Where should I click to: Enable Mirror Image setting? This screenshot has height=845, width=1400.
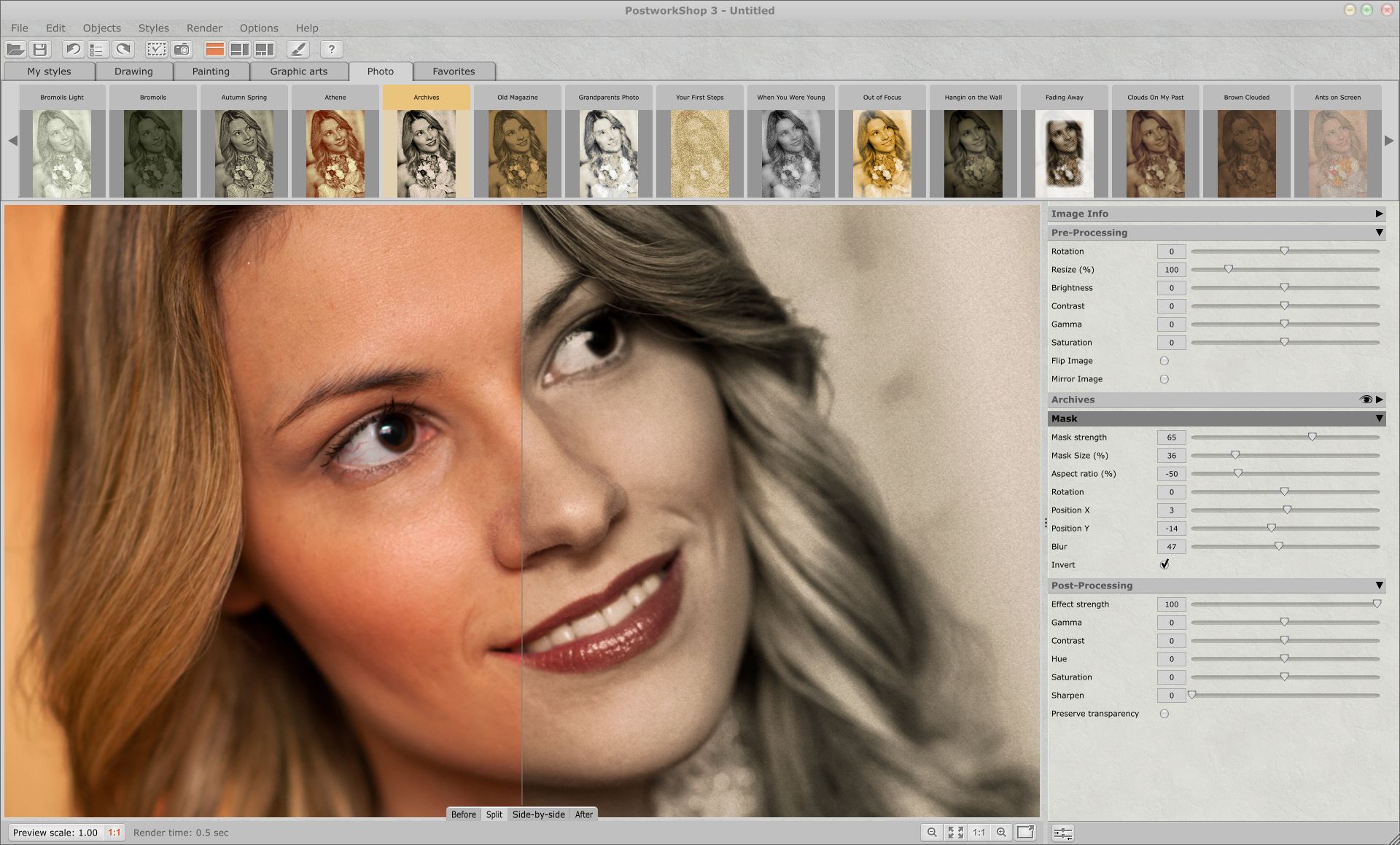click(x=1165, y=378)
